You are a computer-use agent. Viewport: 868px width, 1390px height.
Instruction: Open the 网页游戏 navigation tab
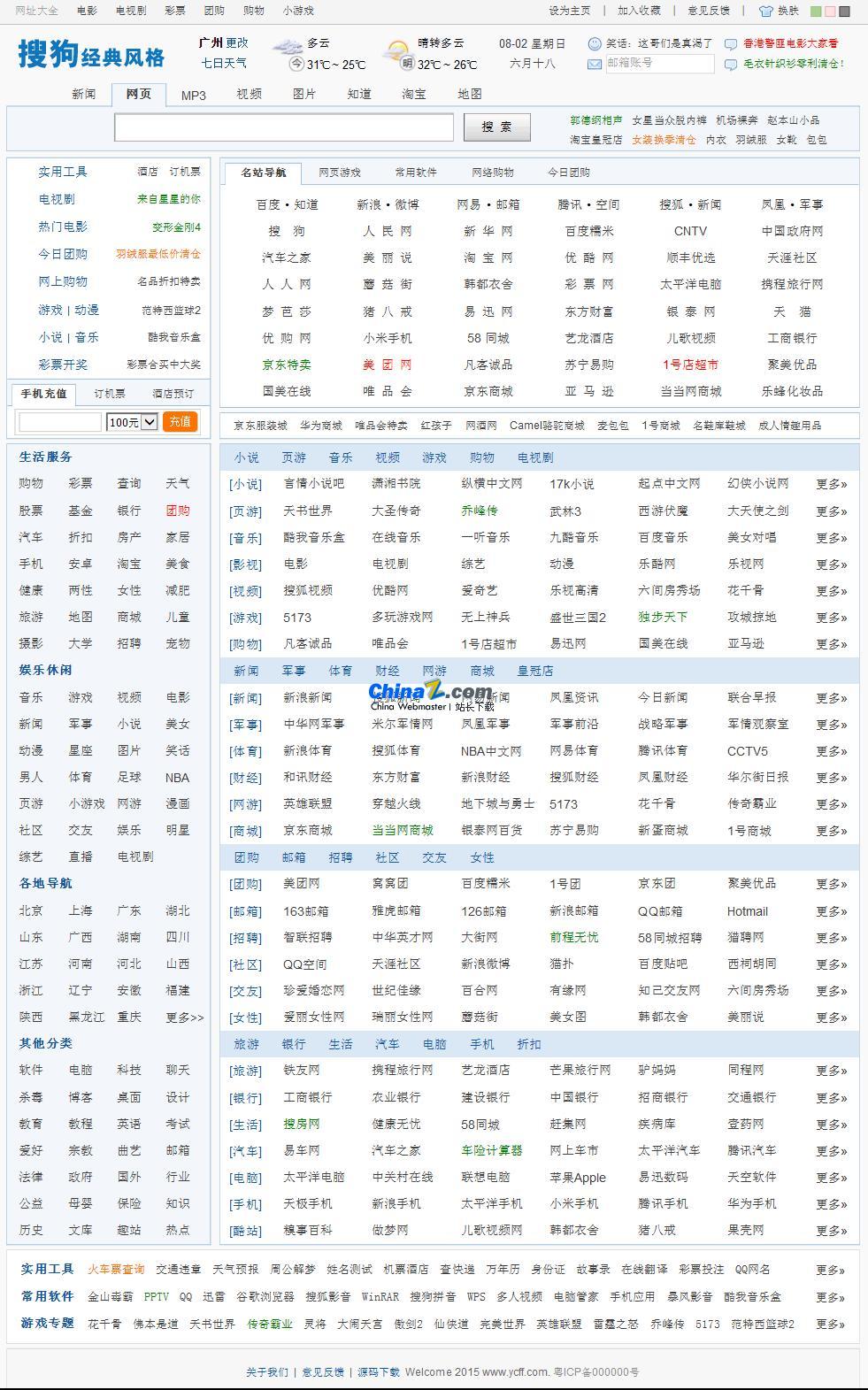(340, 173)
